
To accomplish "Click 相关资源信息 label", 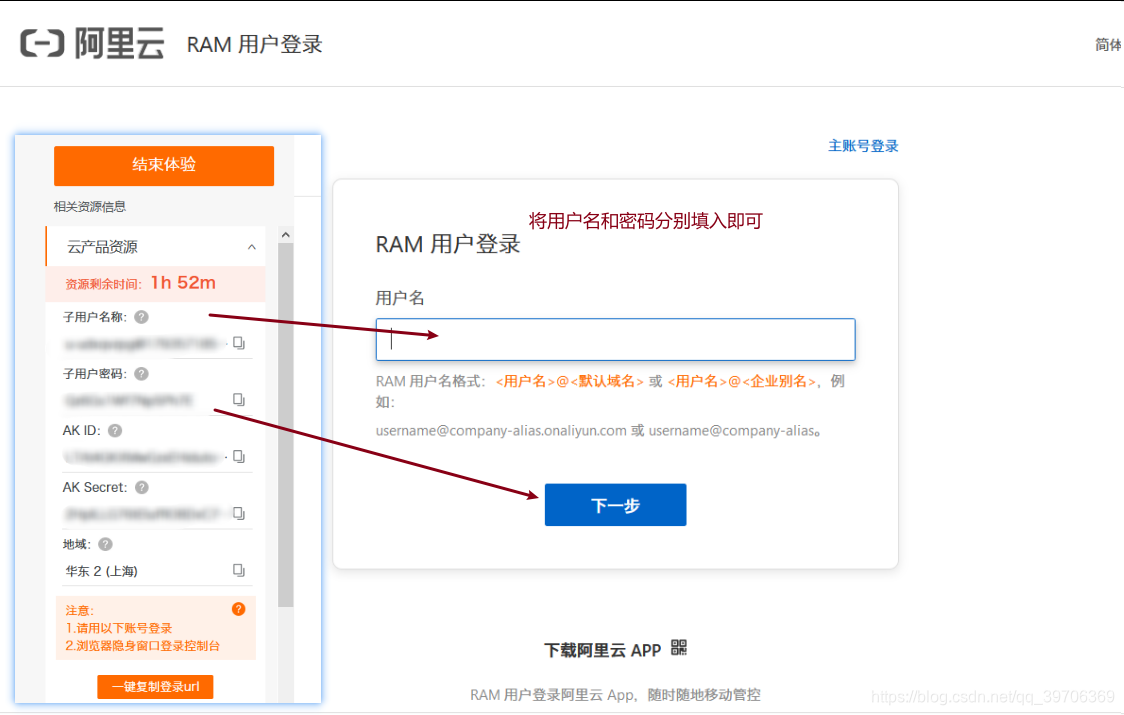I will pos(90,207).
